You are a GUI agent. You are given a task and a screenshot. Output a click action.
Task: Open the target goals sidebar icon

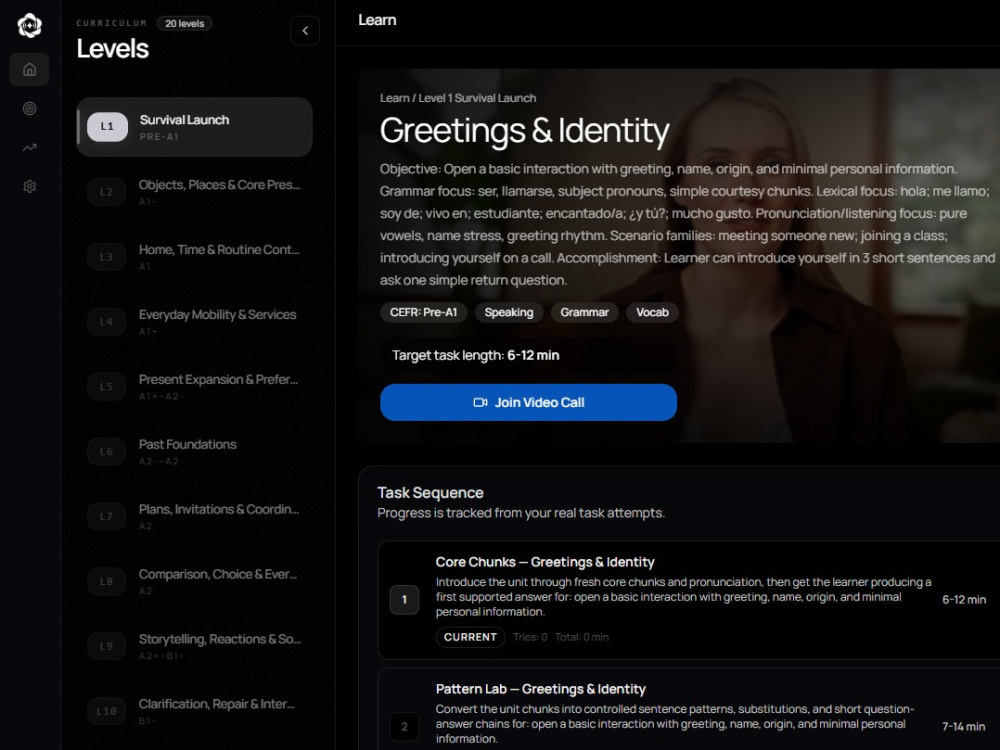pos(29,108)
